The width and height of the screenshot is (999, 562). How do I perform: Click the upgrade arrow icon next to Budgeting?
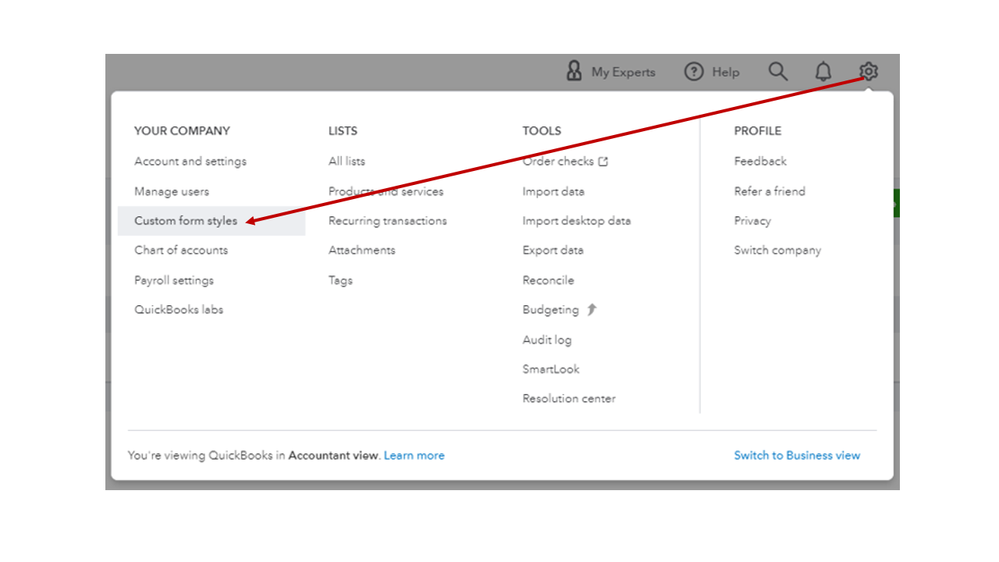click(592, 310)
